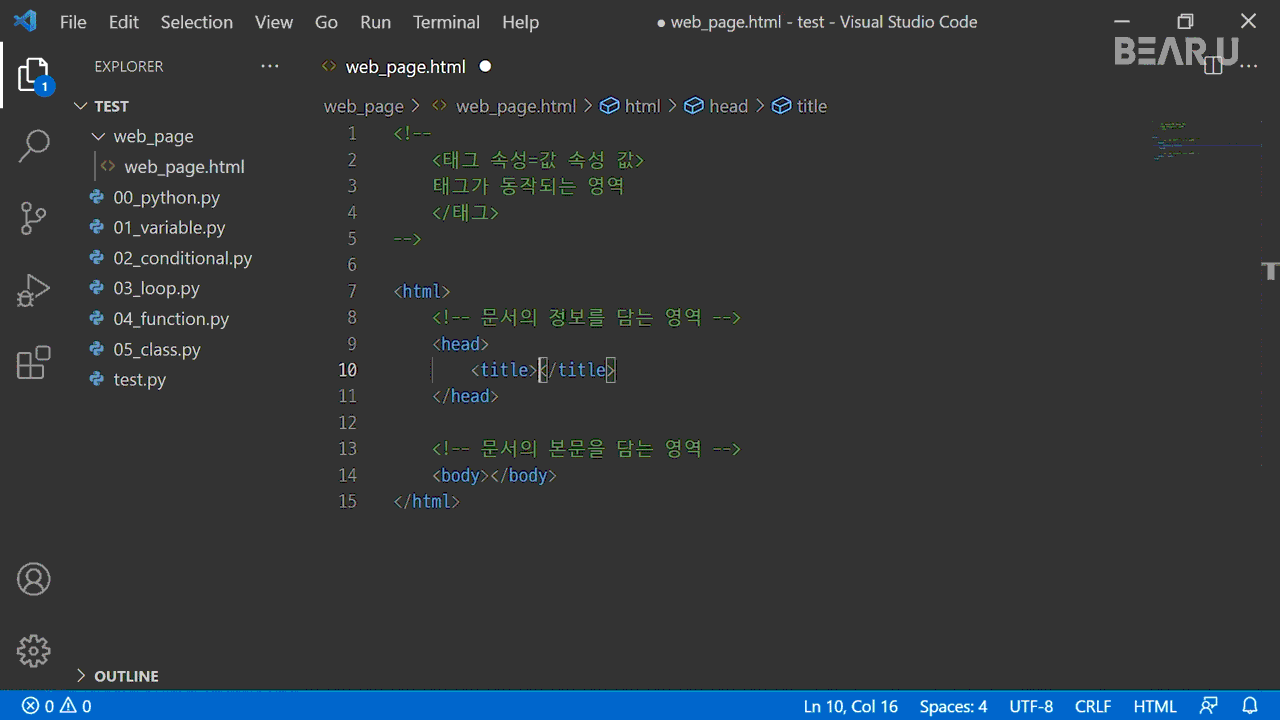Click the feedback icon in status bar
1280x720 pixels.
(x=1210, y=706)
